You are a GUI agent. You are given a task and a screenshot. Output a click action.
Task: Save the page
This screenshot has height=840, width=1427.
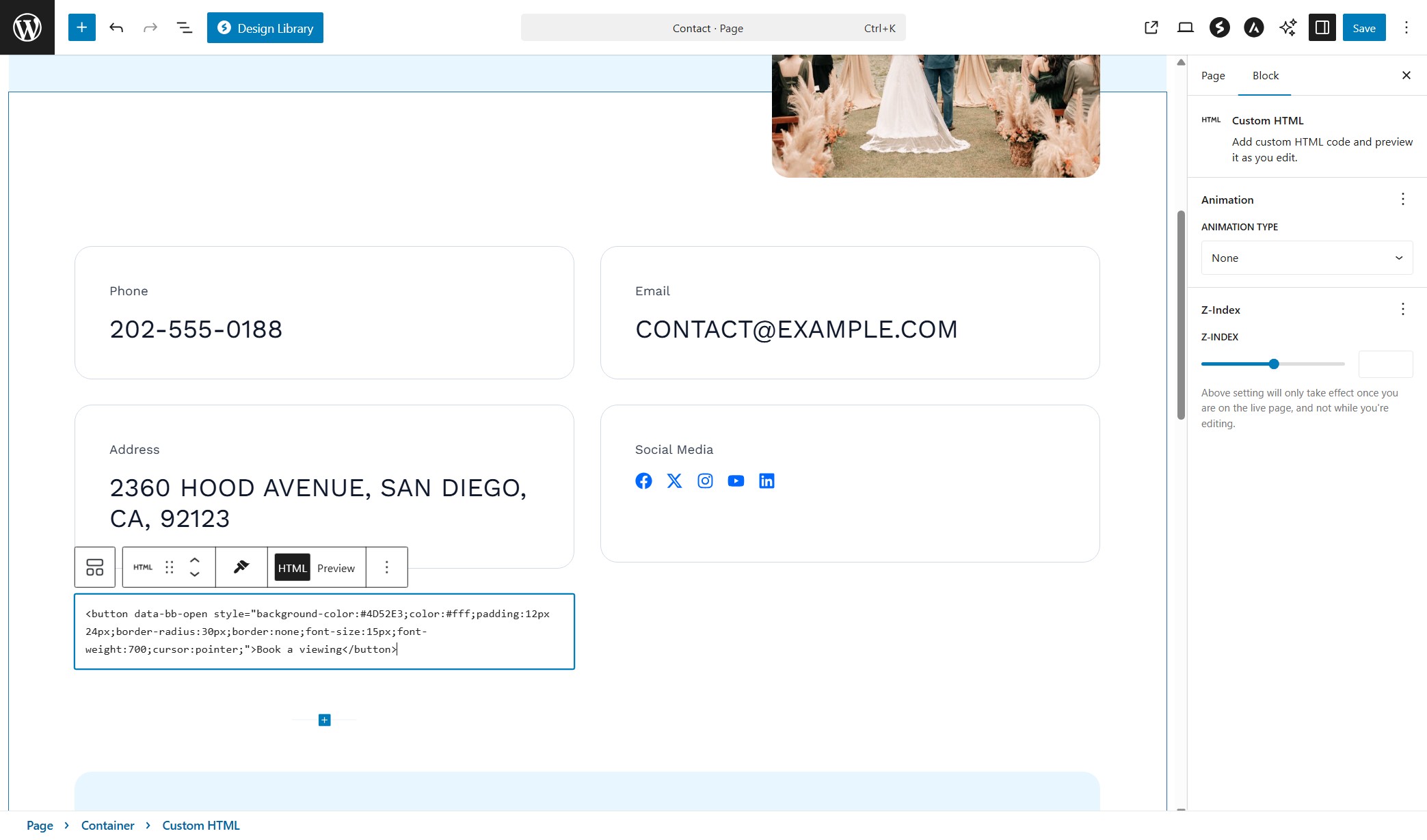[x=1364, y=28]
